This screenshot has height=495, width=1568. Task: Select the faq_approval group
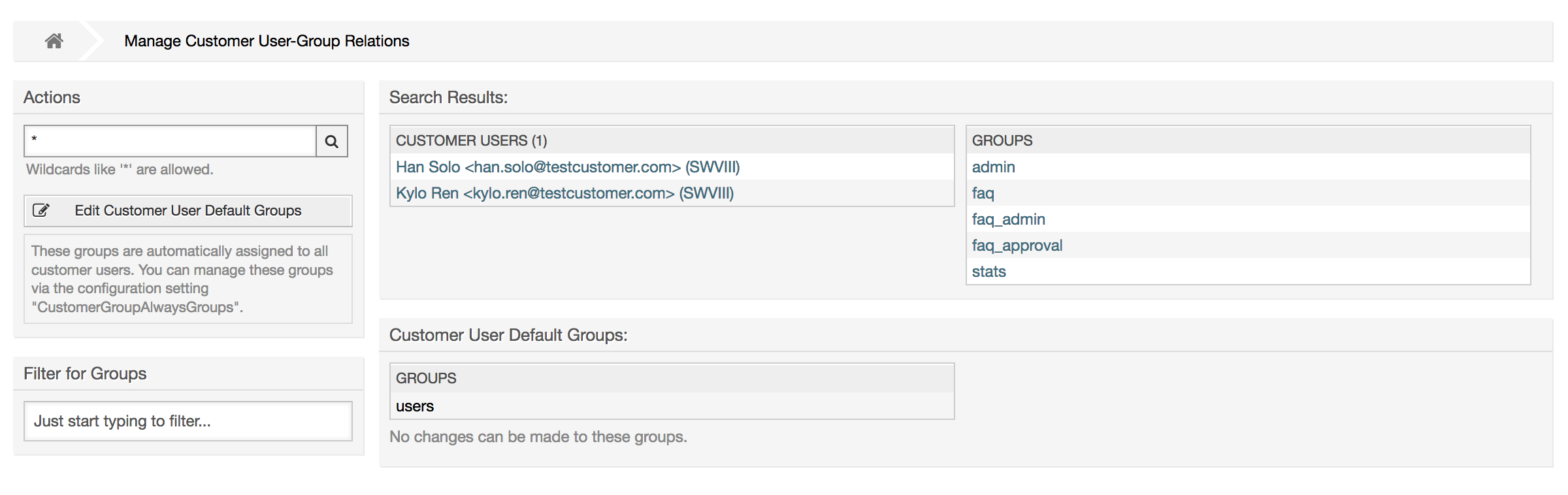[1017, 245]
